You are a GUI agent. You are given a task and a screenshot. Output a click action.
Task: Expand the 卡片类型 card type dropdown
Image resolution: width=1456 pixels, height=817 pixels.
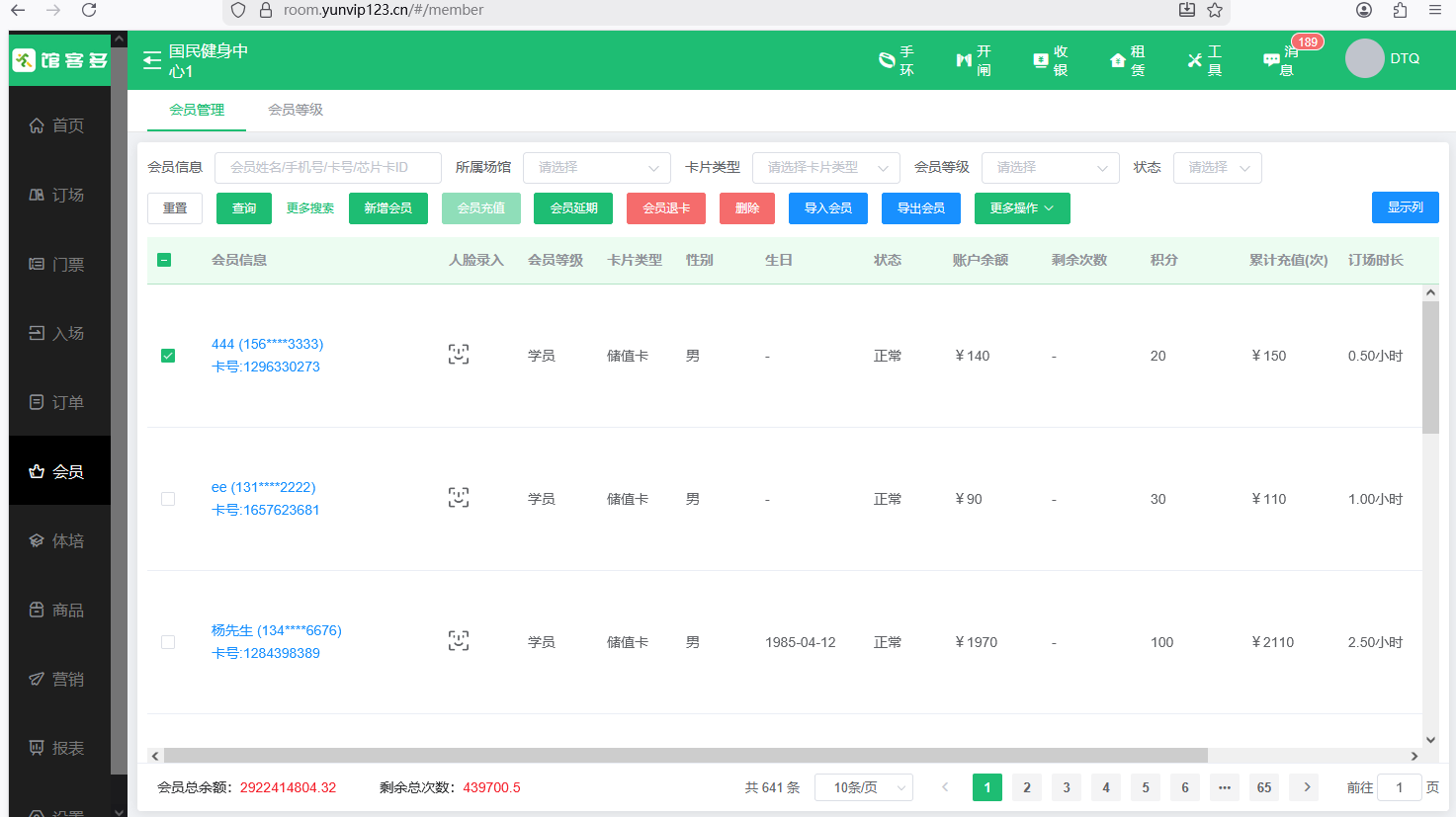tap(825, 167)
